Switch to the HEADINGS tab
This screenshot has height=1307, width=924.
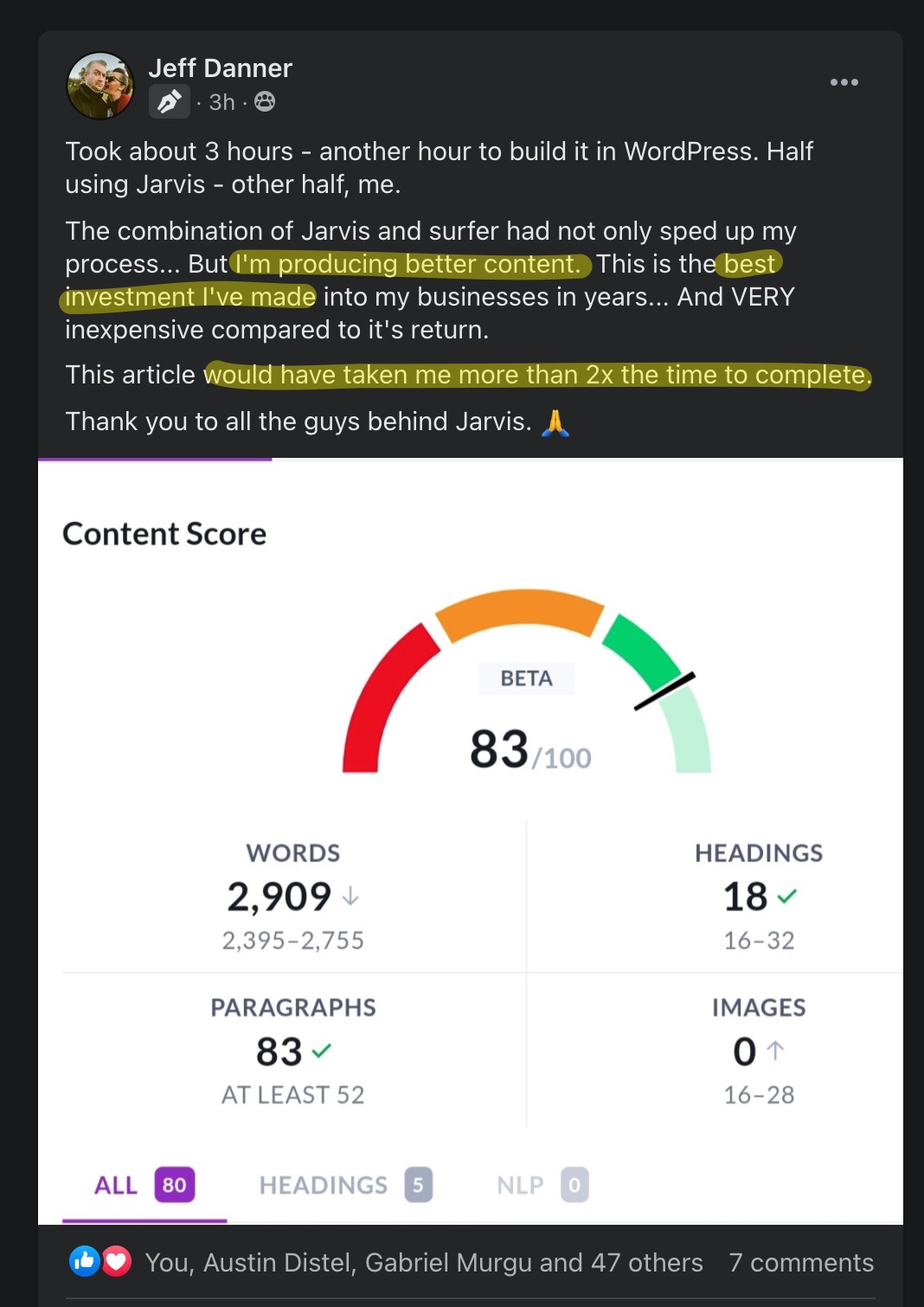344,1185
